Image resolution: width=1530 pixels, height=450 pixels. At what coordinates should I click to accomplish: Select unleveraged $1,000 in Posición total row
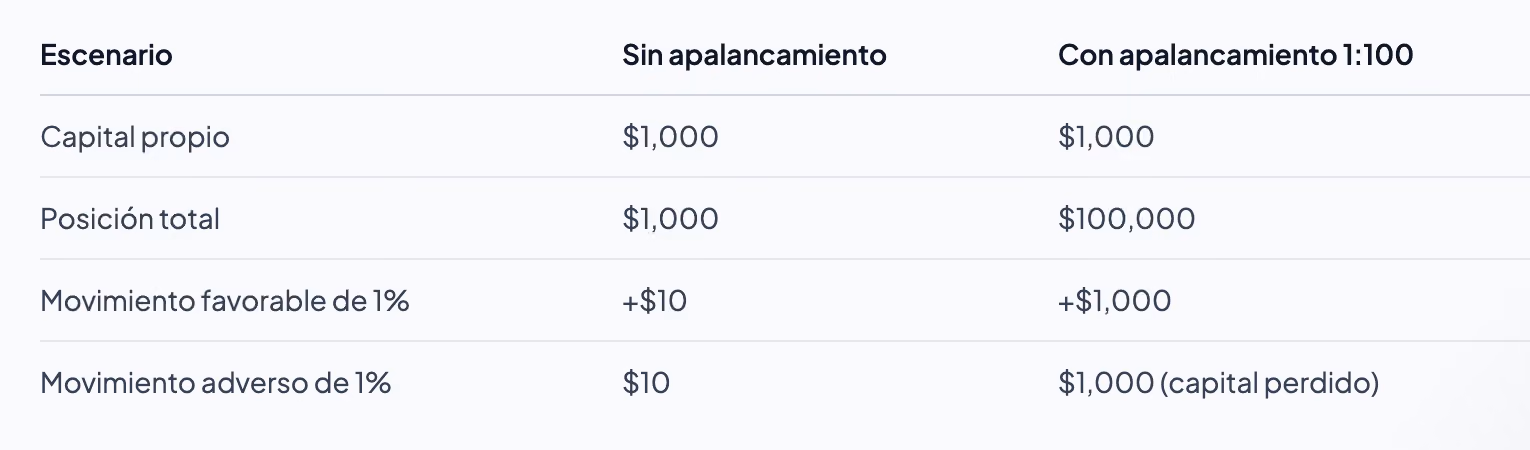pos(670,219)
